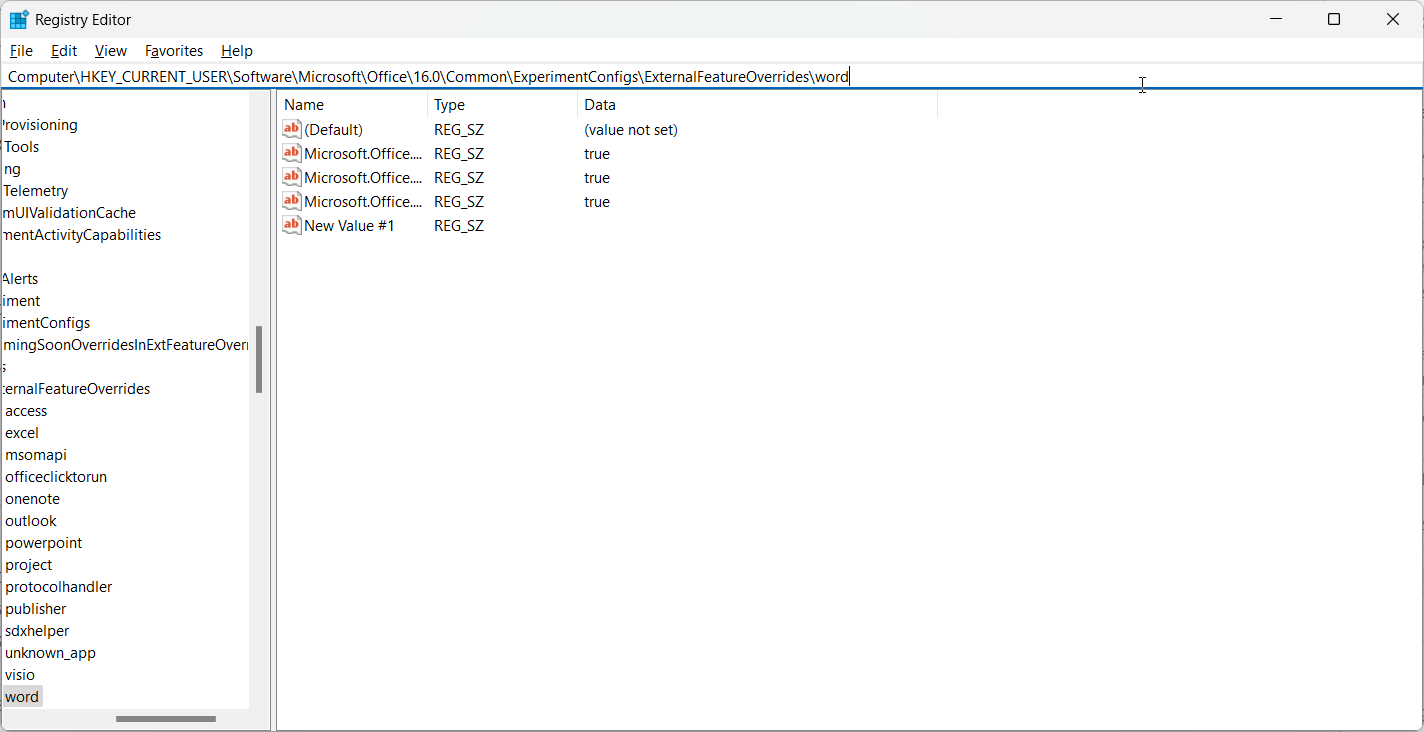1424x732 pixels.
Task: Click the registry path address bar
Action: 711,76
